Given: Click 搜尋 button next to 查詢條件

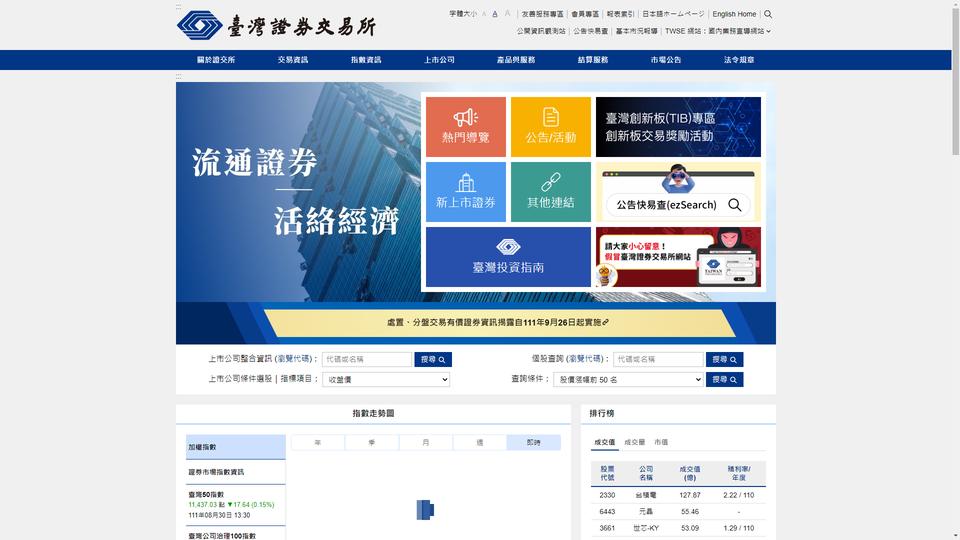Looking at the screenshot, I should pyautogui.click(x=724, y=380).
